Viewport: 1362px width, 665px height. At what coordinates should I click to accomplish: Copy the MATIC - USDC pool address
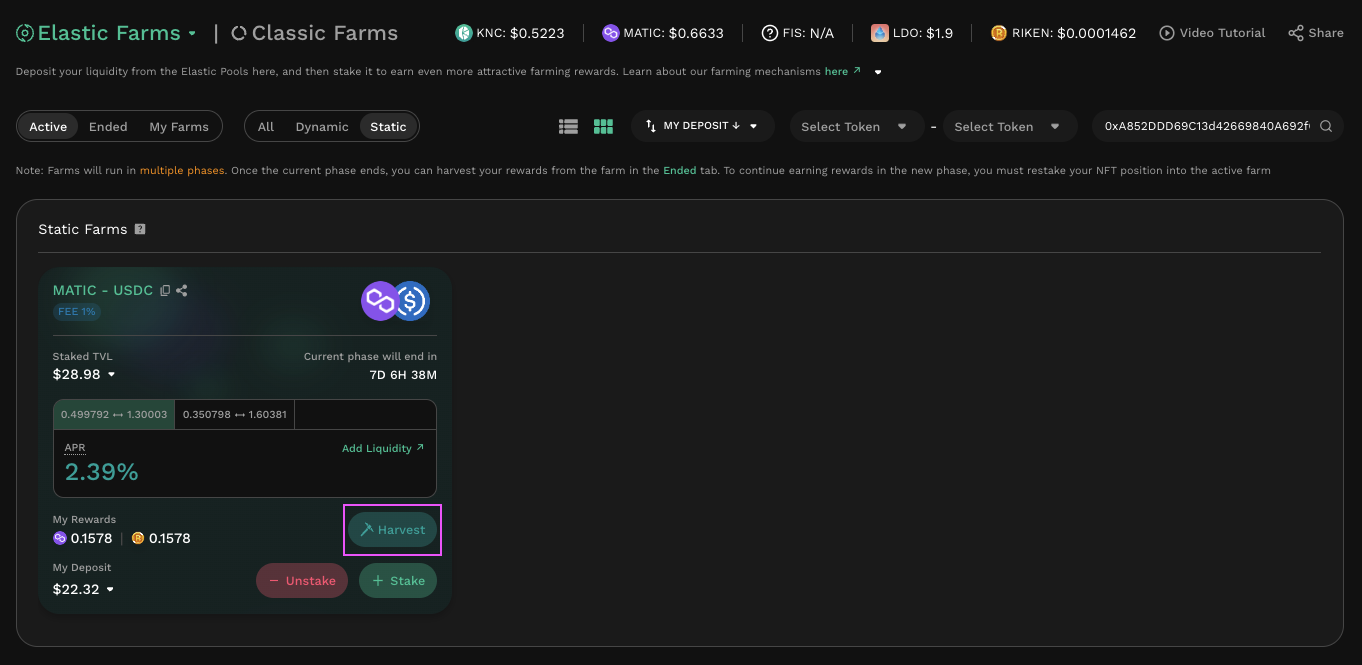[166, 291]
